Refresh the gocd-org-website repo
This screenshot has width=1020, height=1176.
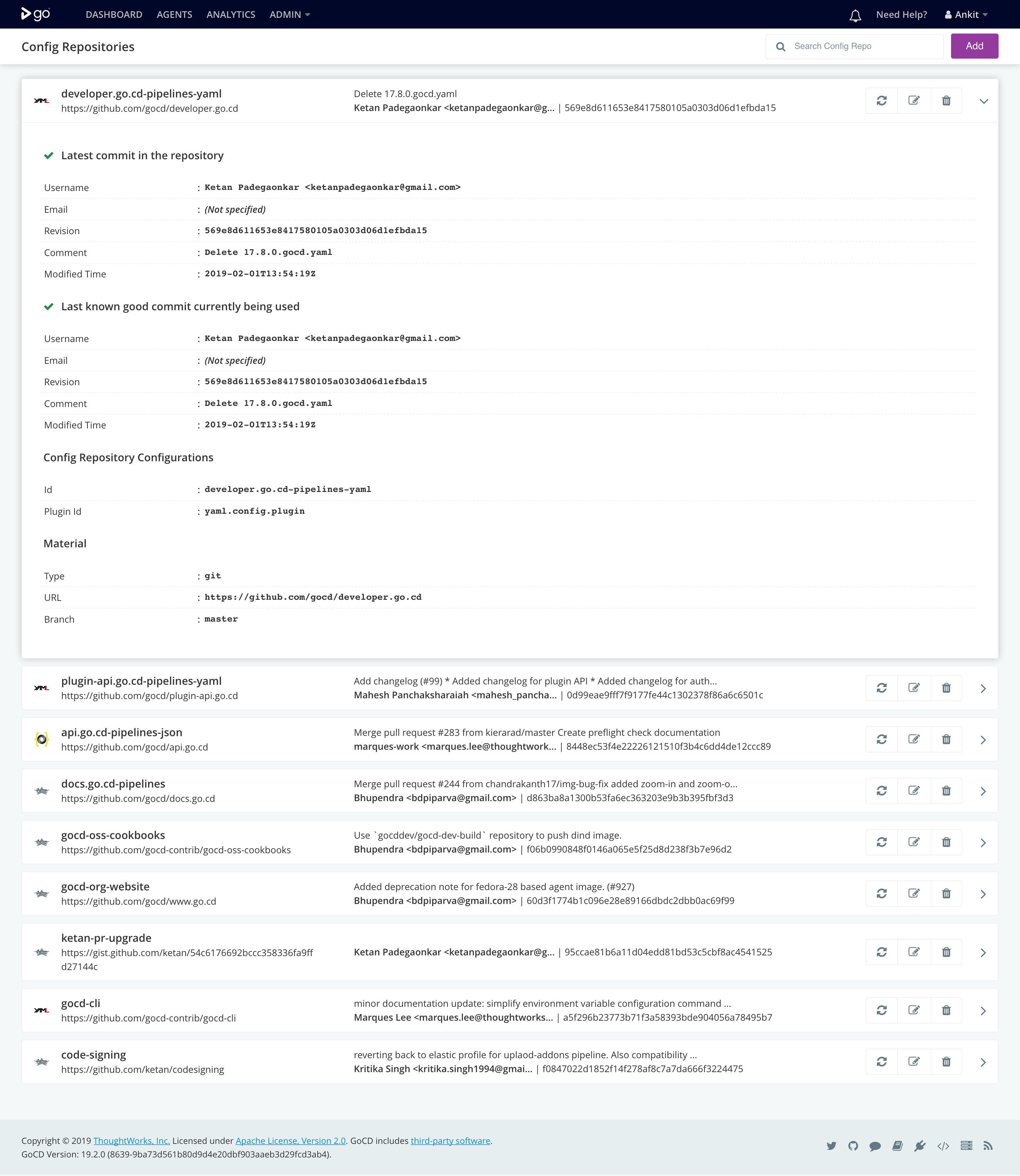pos(882,894)
